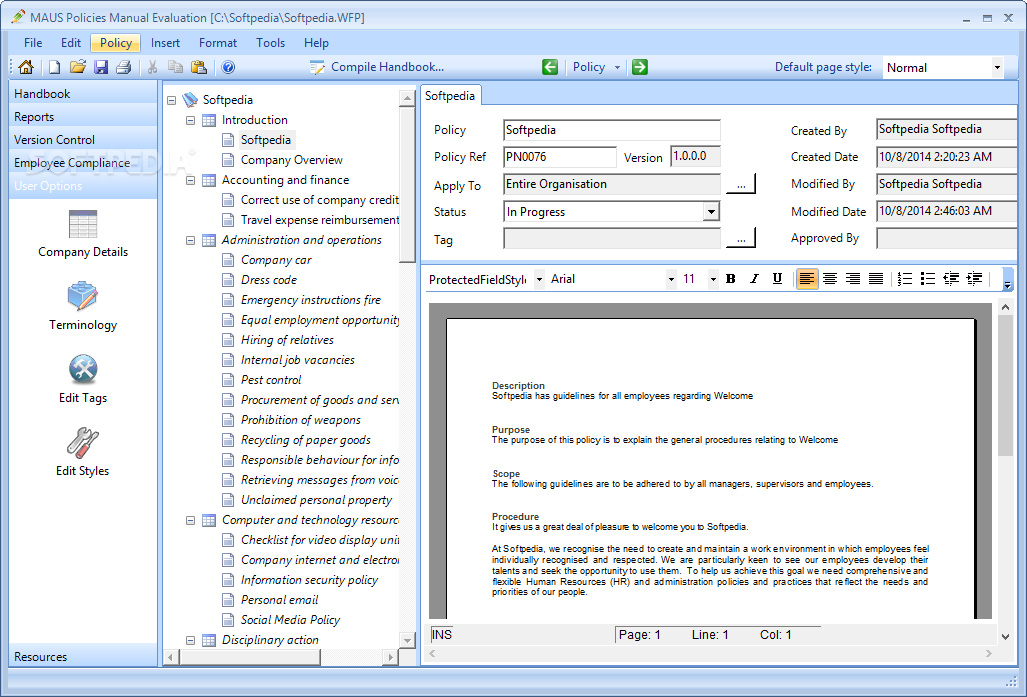Go to previous policy with green left arrow
1027x697 pixels.
coord(550,67)
